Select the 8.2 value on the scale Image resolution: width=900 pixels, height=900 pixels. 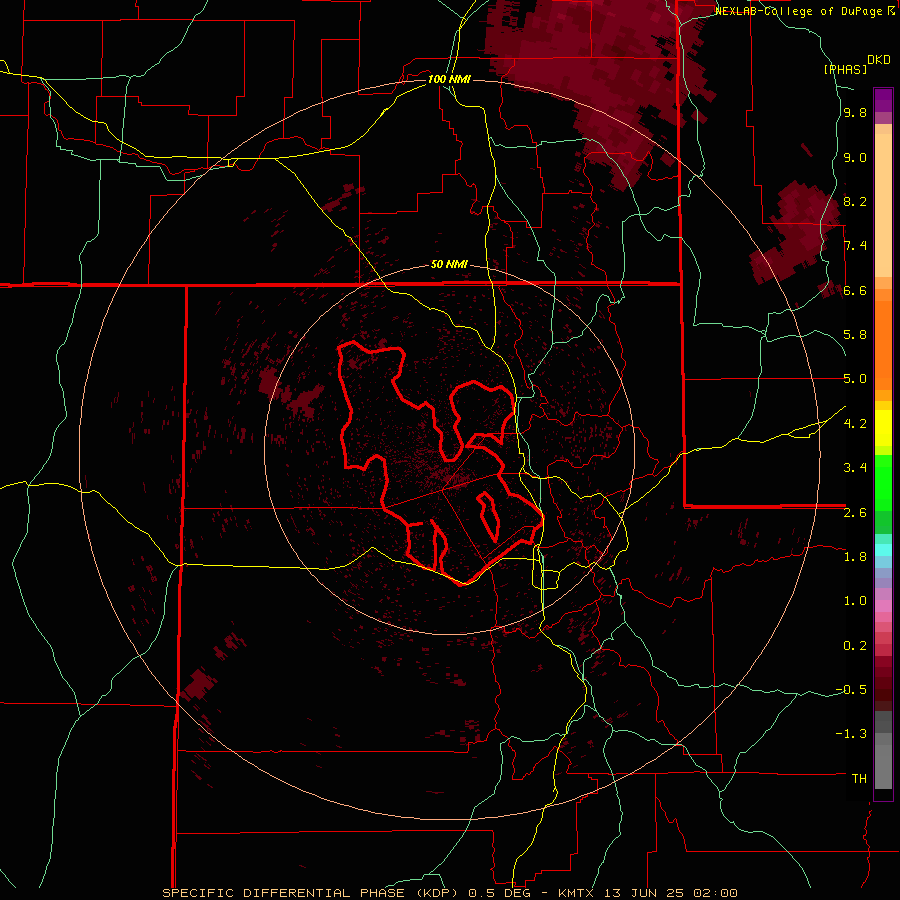[x=855, y=201]
